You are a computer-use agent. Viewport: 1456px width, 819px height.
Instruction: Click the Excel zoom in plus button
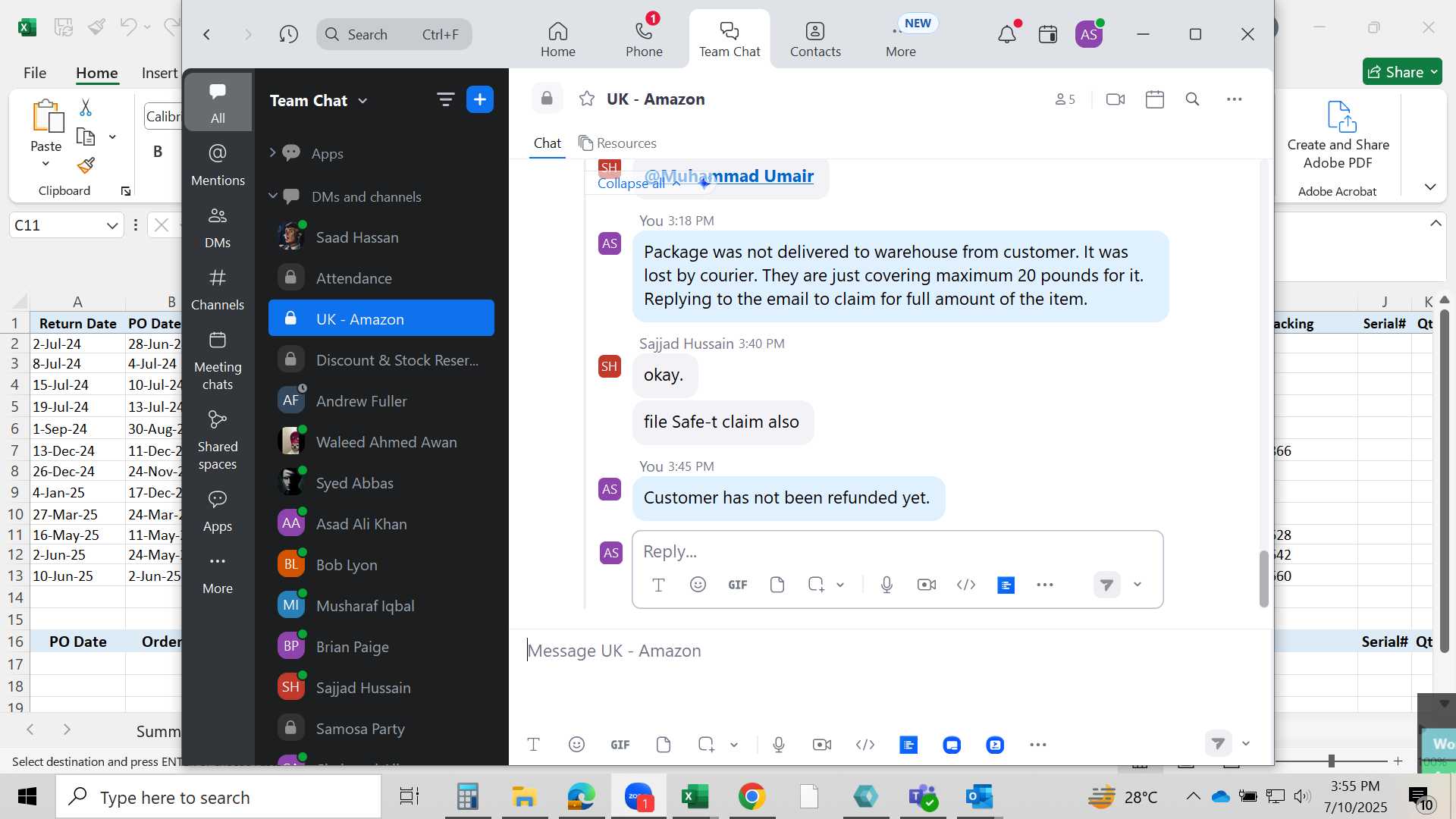point(1398,761)
